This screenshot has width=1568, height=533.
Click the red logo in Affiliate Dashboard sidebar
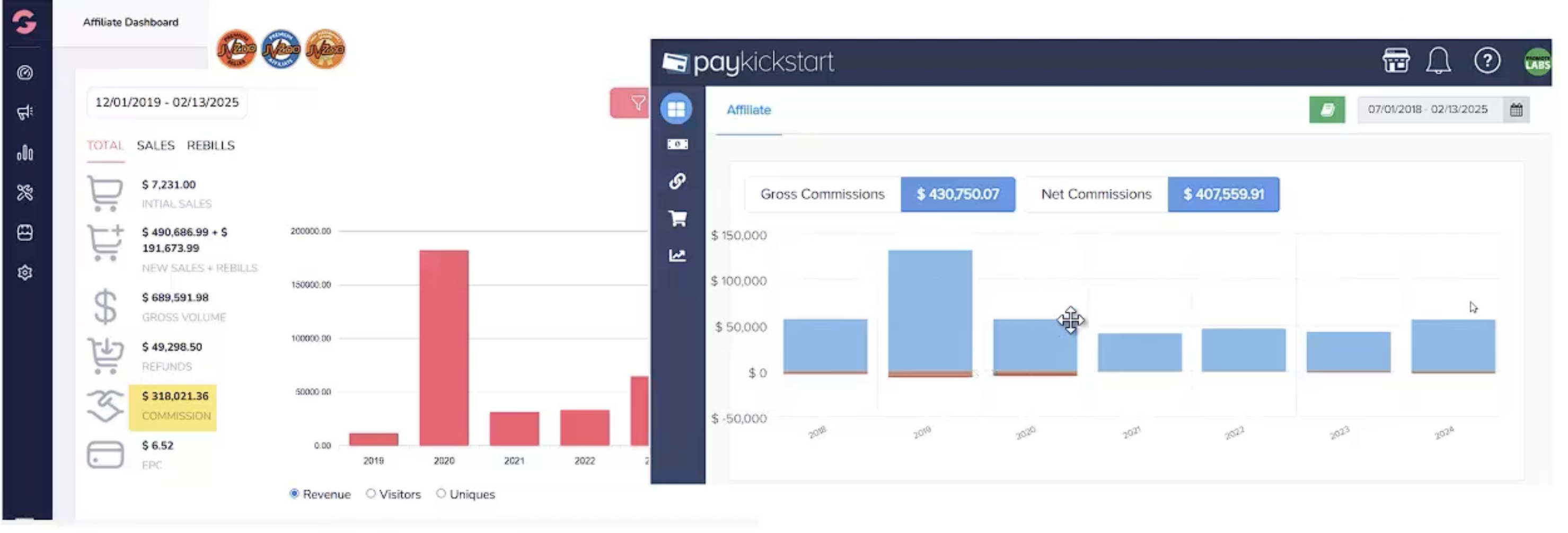click(24, 22)
